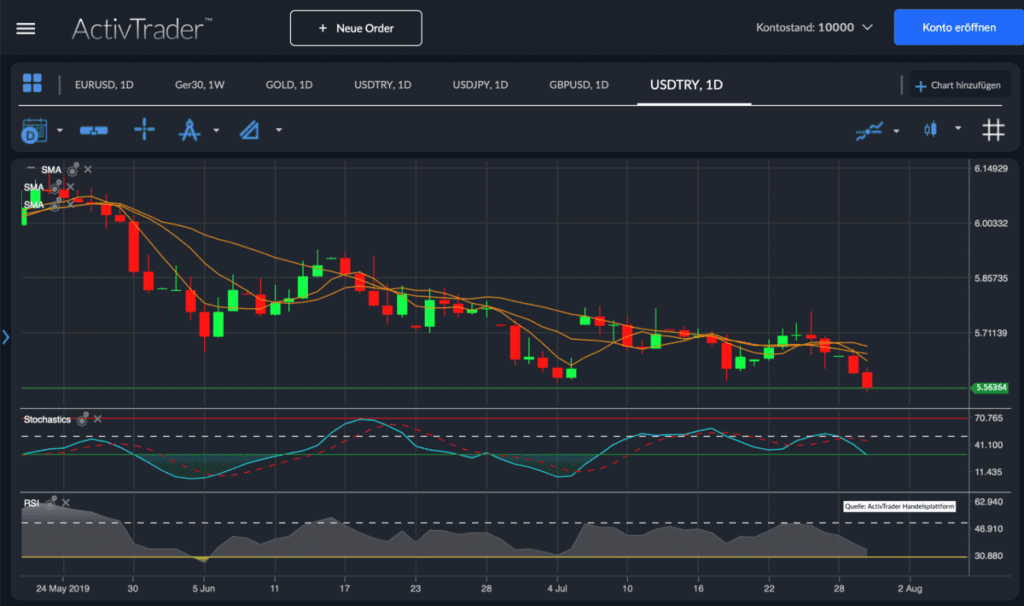1024x606 pixels.
Task: Switch to the USDJPY, 1D tab
Action: pyautogui.click(x=480, y=85)
